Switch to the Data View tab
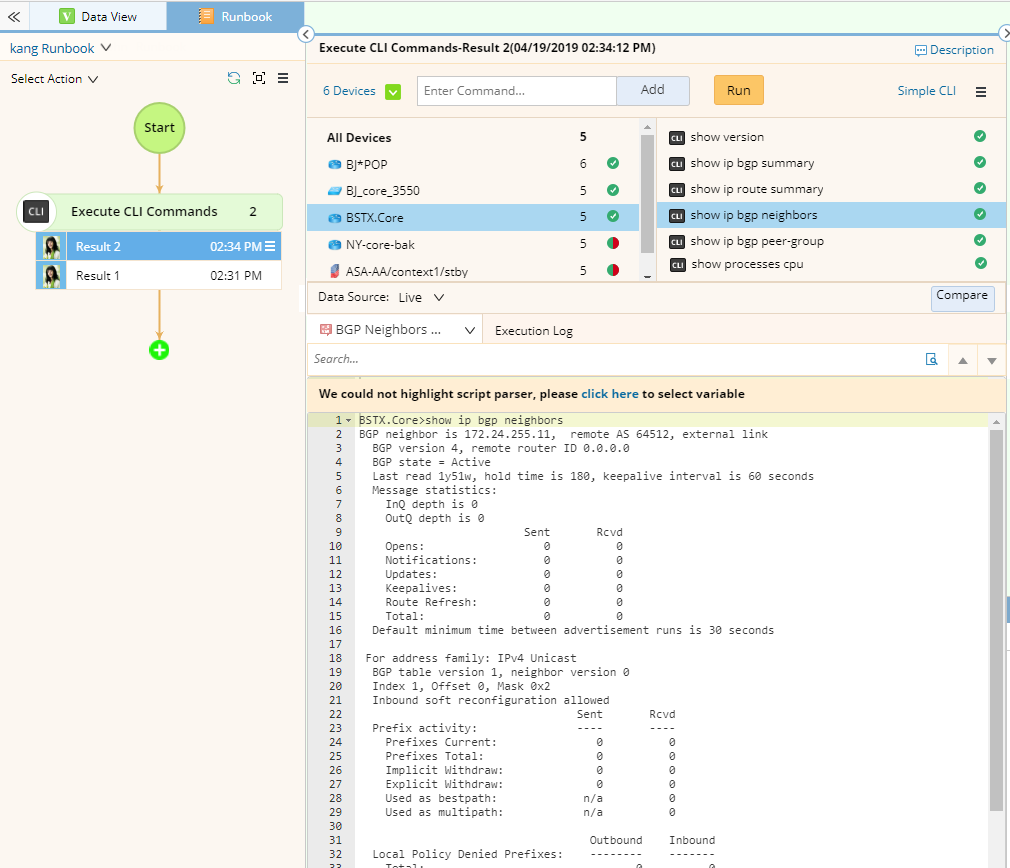Image resolution: width=1010 pixels, height=868 pixels. pos(97,16)
